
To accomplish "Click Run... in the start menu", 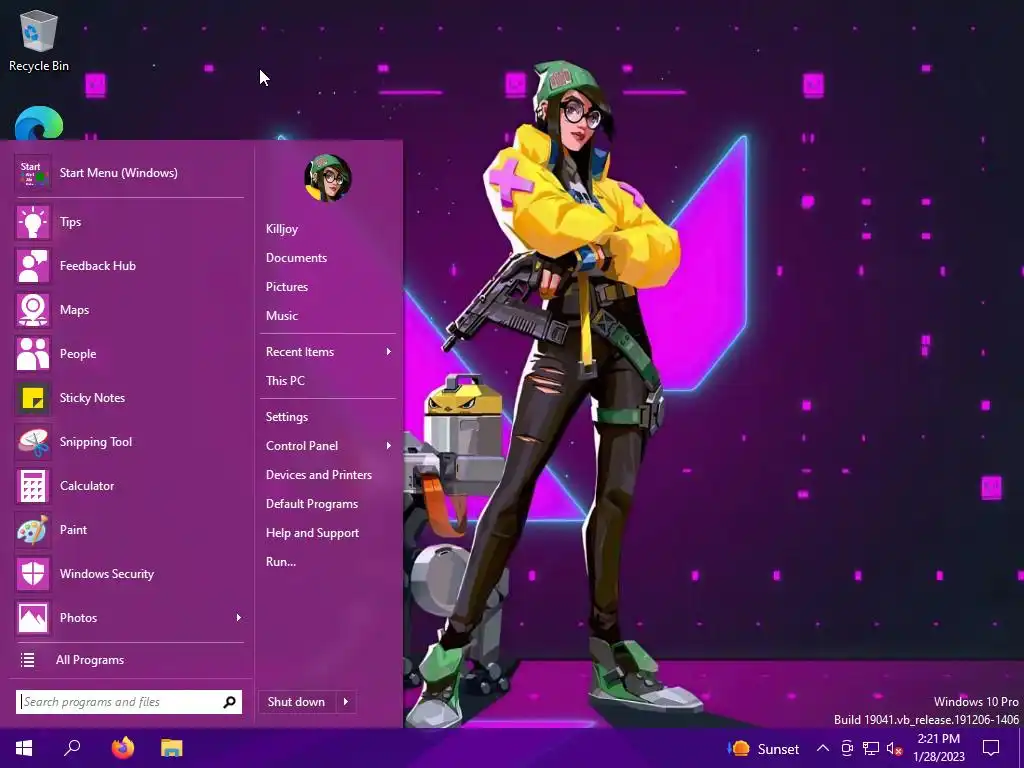I will 281,562.
